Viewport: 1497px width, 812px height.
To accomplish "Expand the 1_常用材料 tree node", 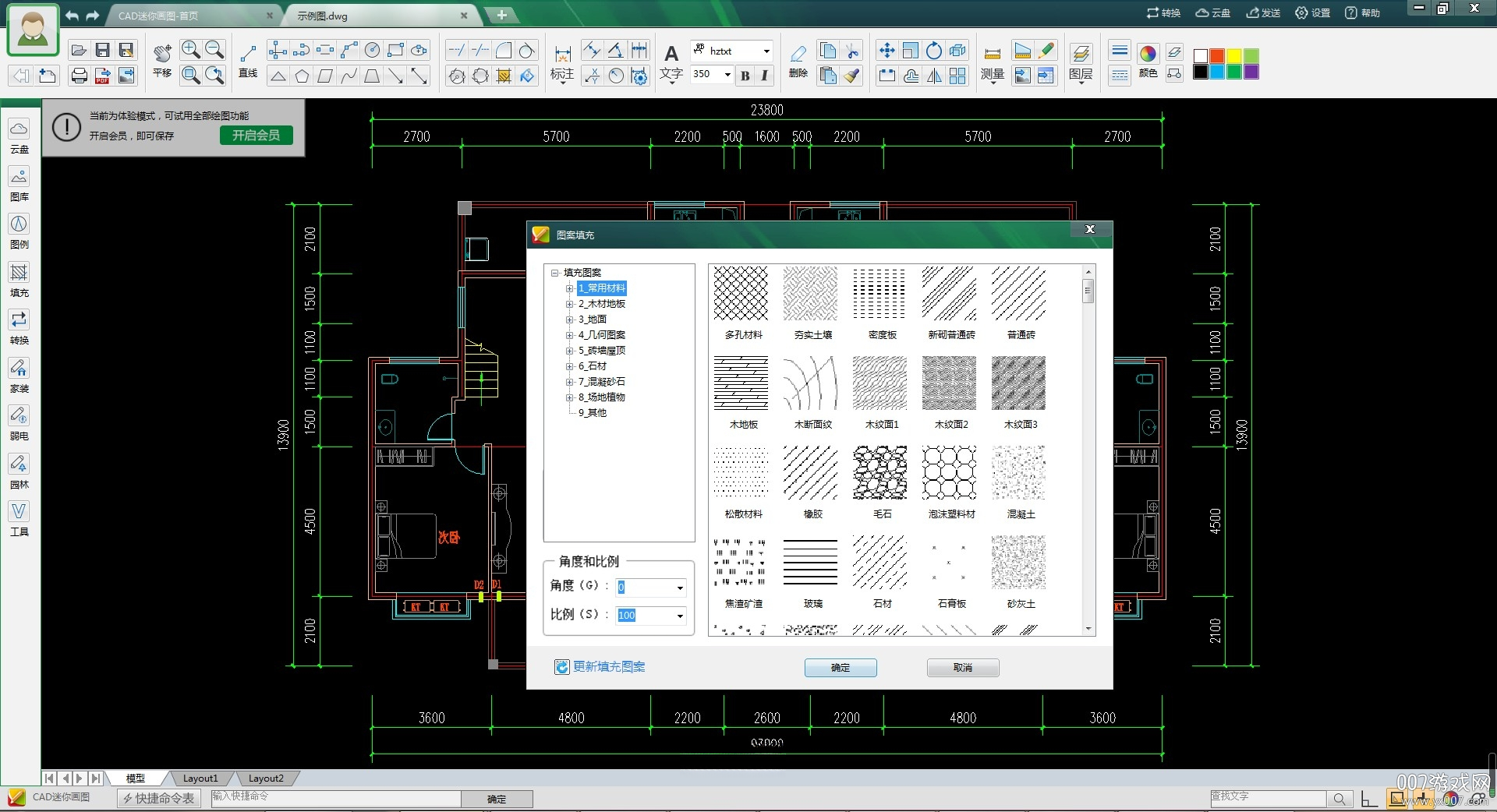I will [570, 288].
